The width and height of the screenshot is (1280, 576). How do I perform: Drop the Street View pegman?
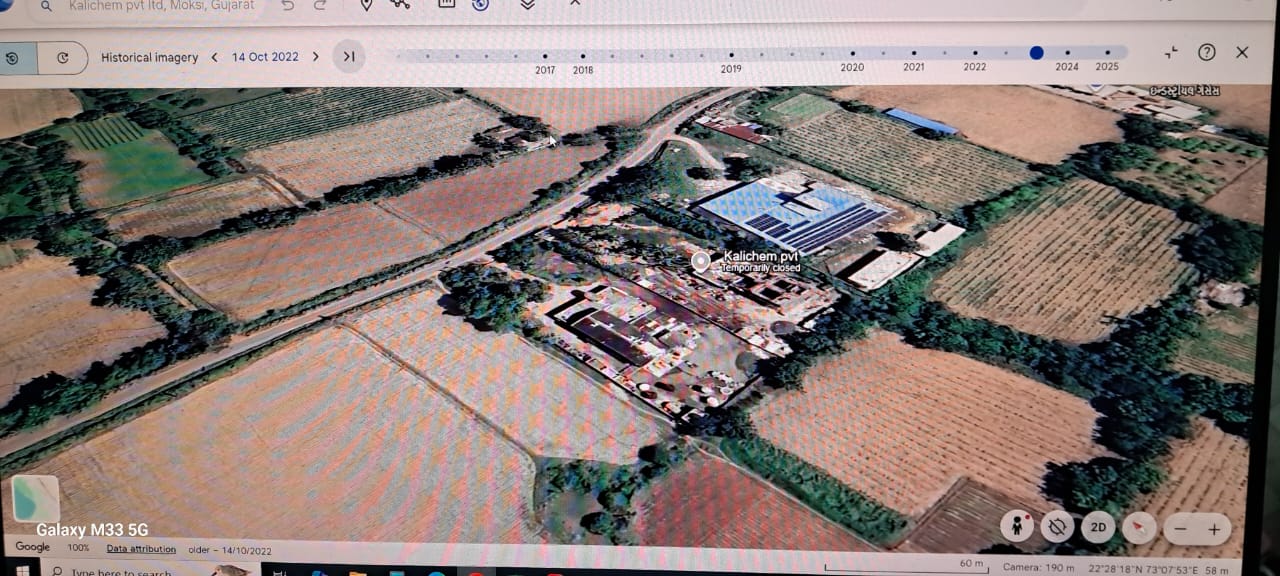[1016, 527]
